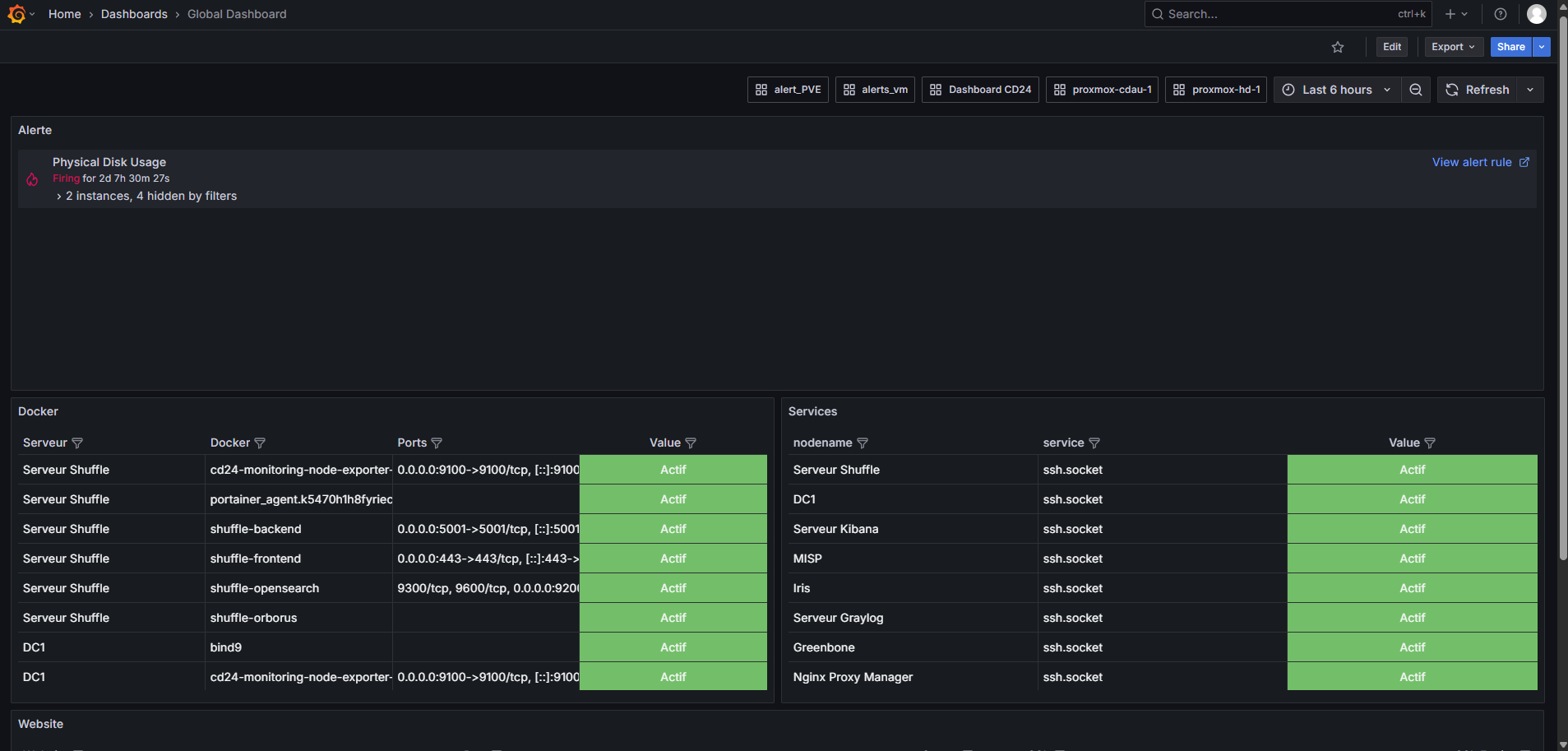Click the Iris nodename cell
This screenshot has height=751, width=1568.
(x=913, y=588)
